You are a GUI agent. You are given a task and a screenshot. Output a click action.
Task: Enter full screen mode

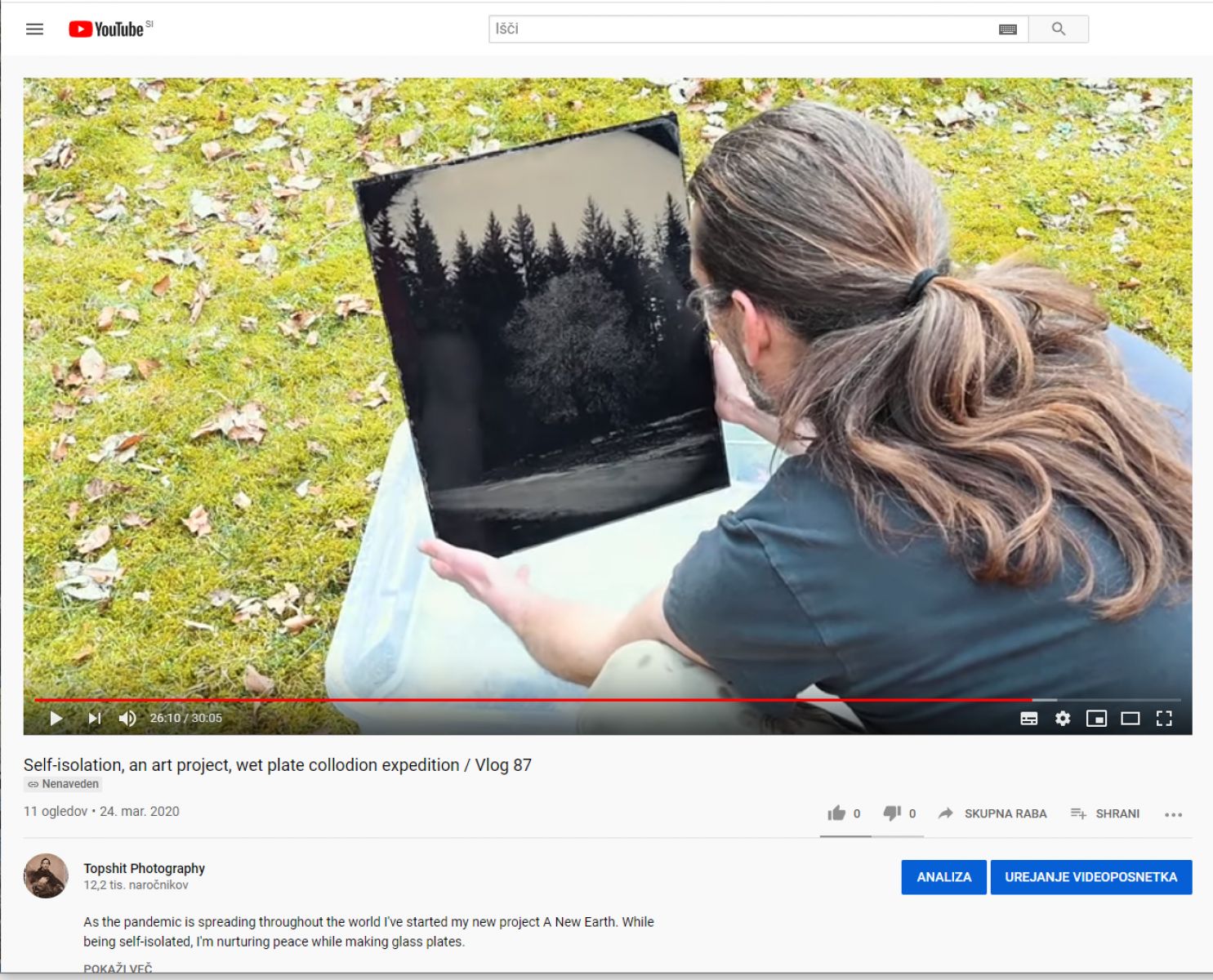(1164, 719)
